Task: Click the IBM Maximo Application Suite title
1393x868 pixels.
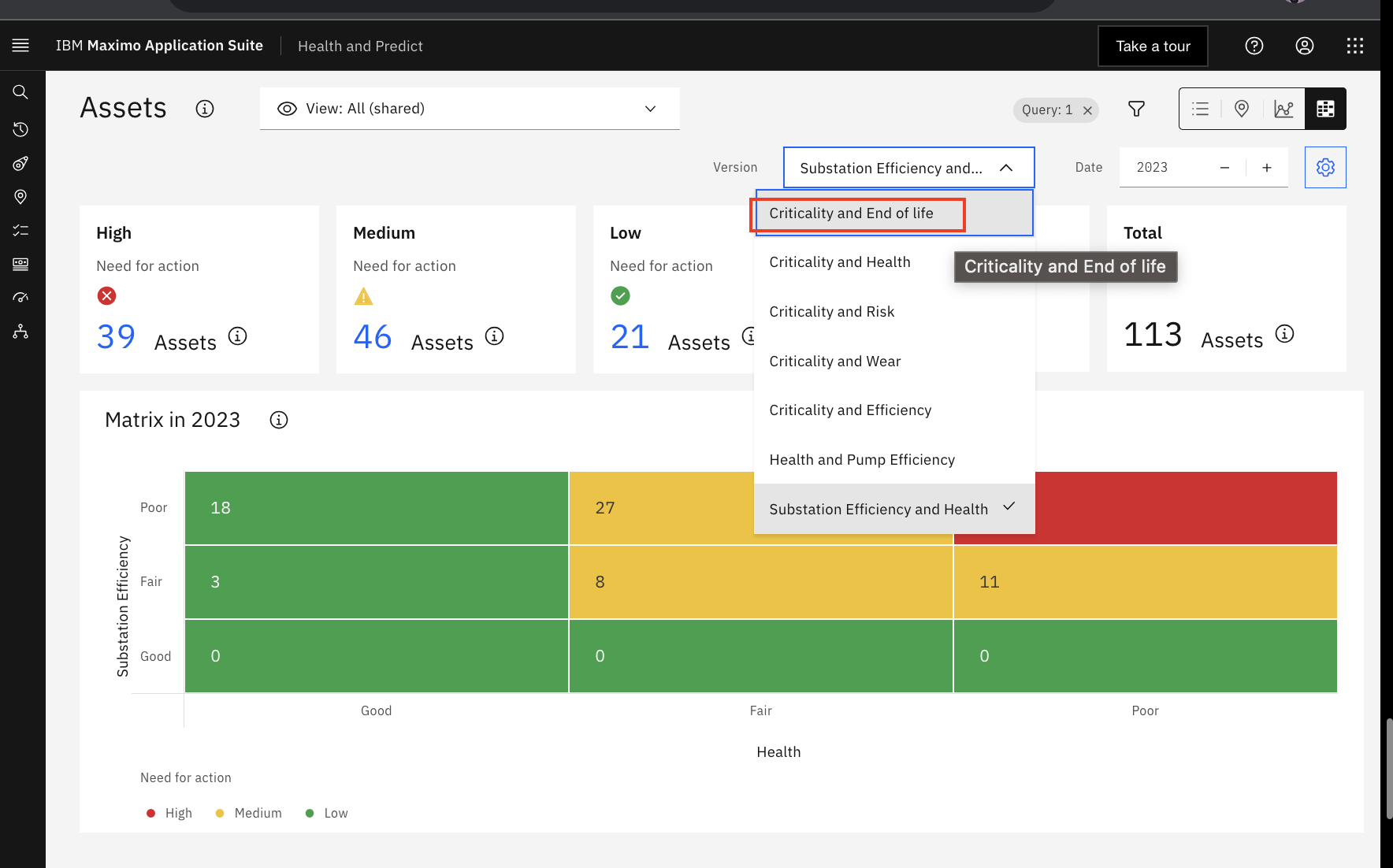Action: (159, 46)
